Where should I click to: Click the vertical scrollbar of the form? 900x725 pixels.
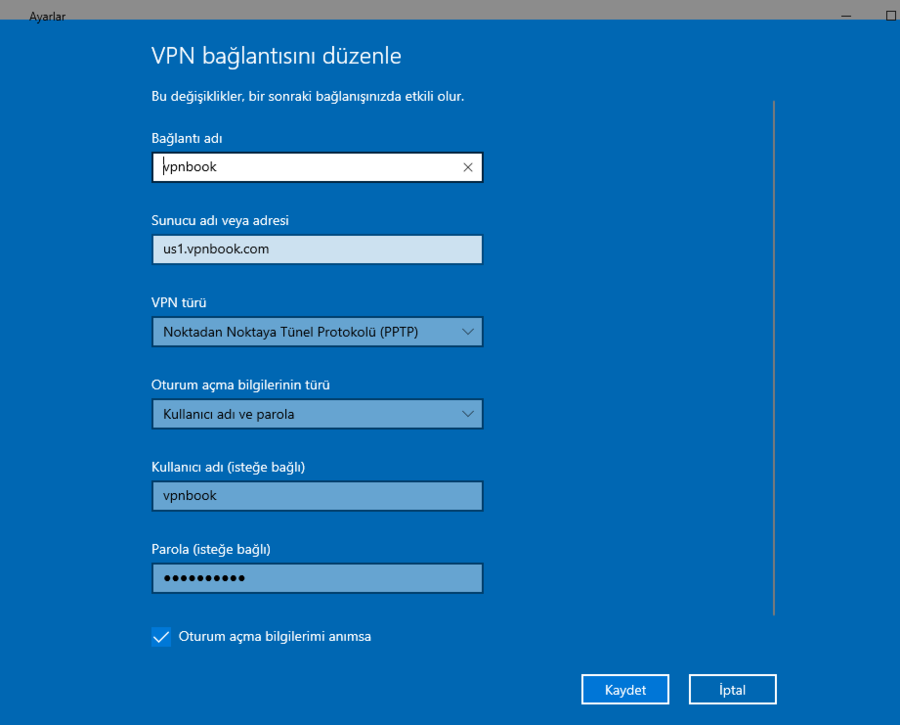[774, 358]
